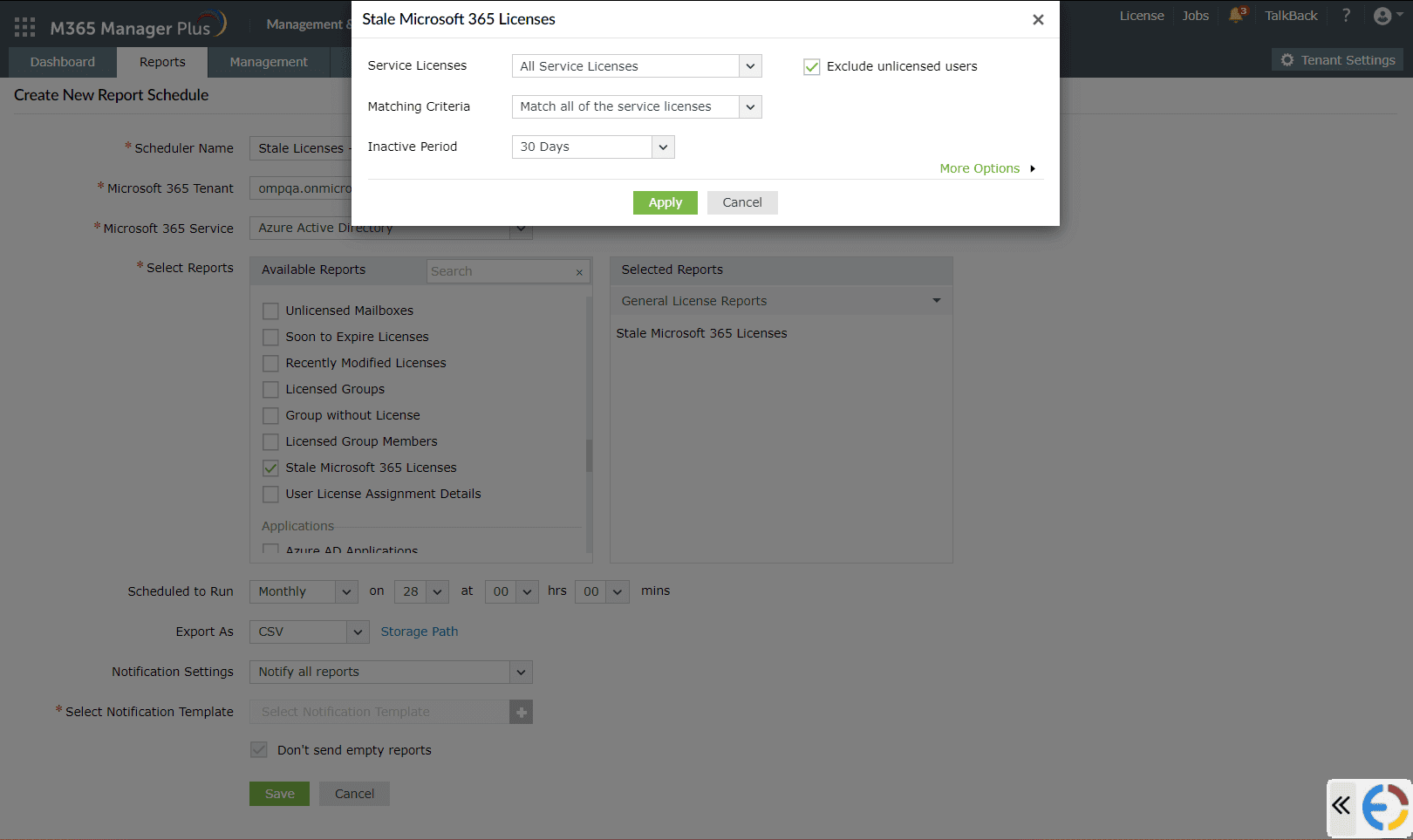Viewport: 1413px width, 840px height.
Task: Open the Storage Path link
Action: pos(420,631)
